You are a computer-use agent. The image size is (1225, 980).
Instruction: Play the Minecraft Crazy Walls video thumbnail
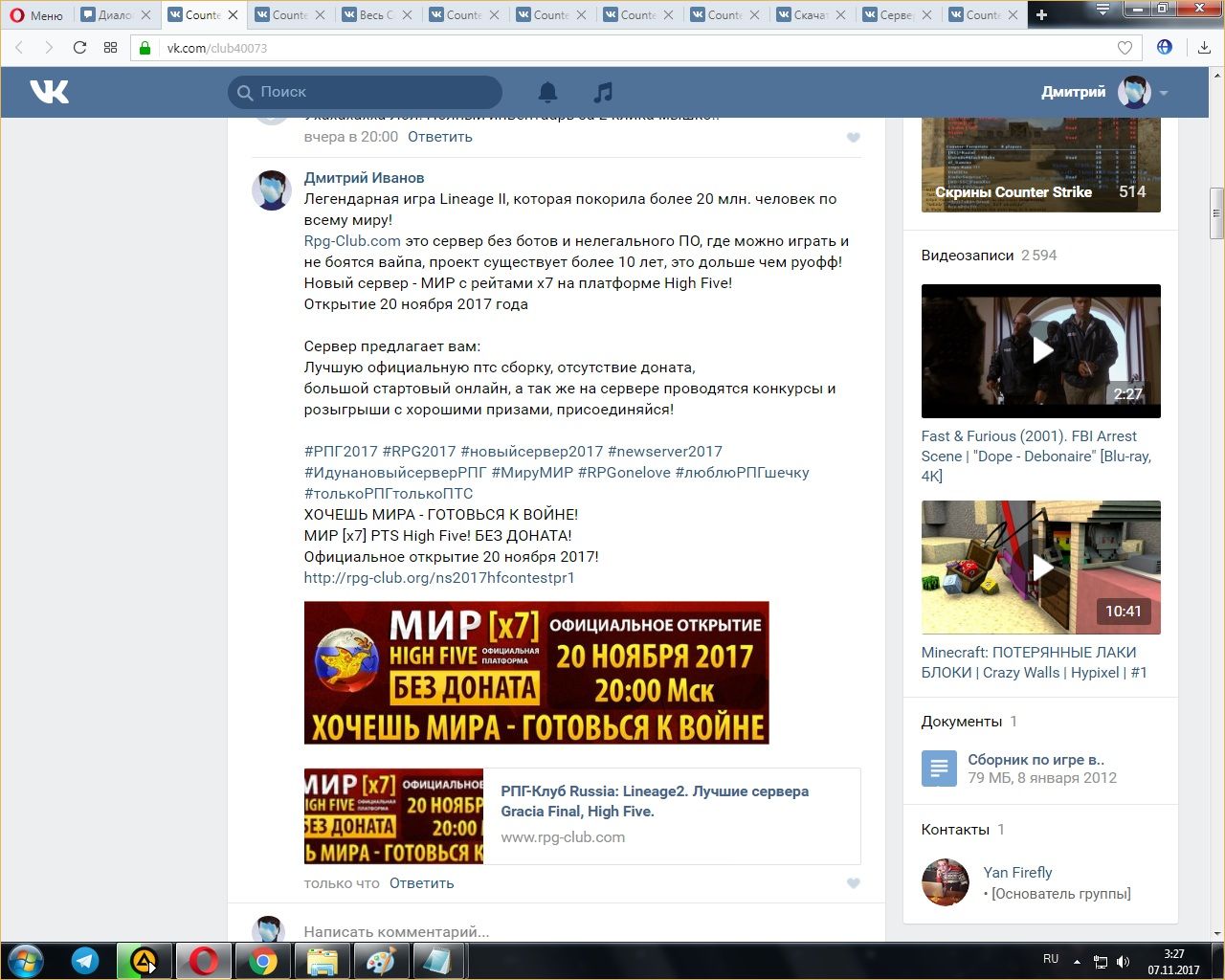click(1041, 567)
